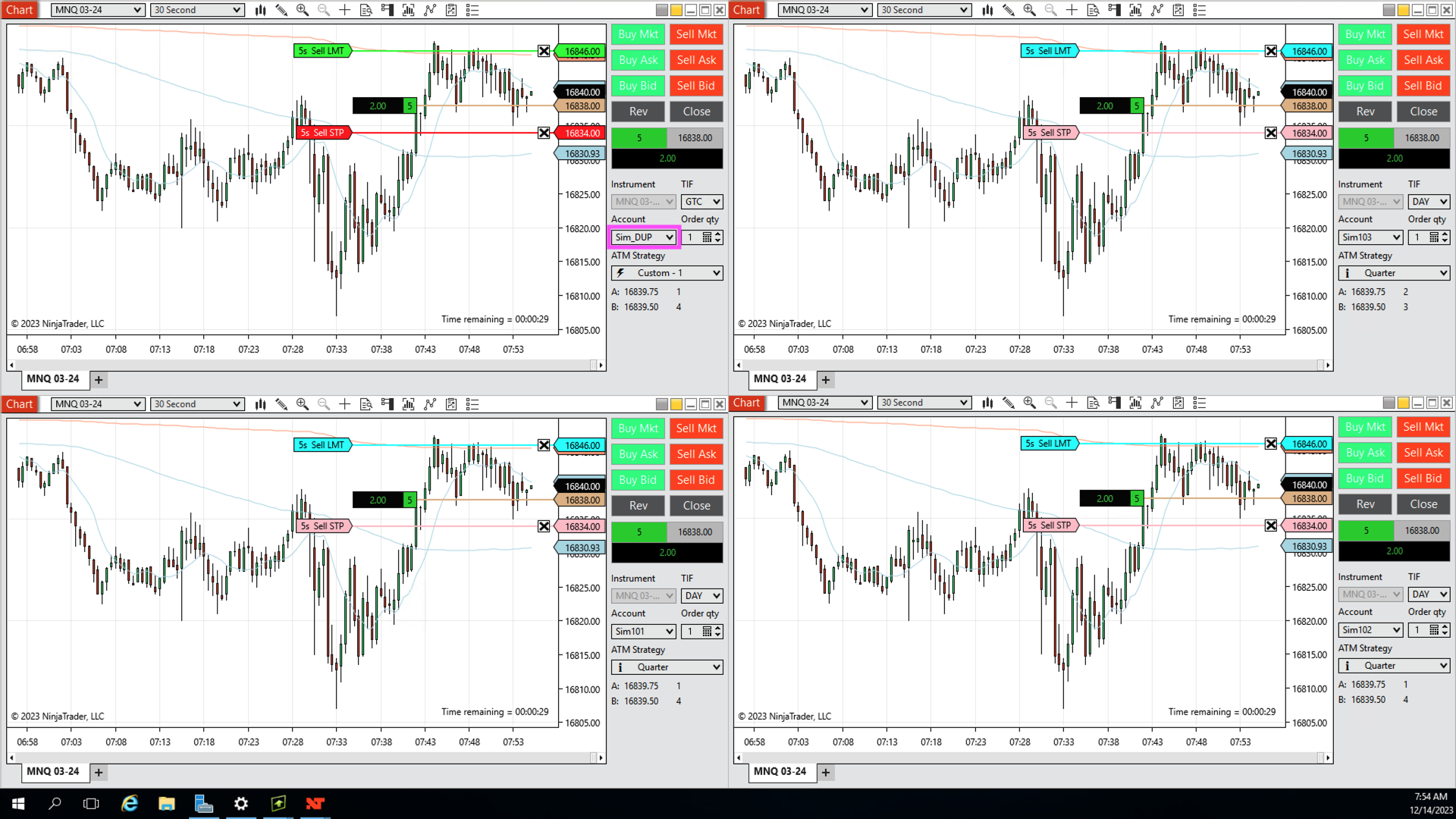Open Properties list icon in Sim_DUP chart toolbar
Viewport: 1456px width, 819px height.
(x=472, y=10)
